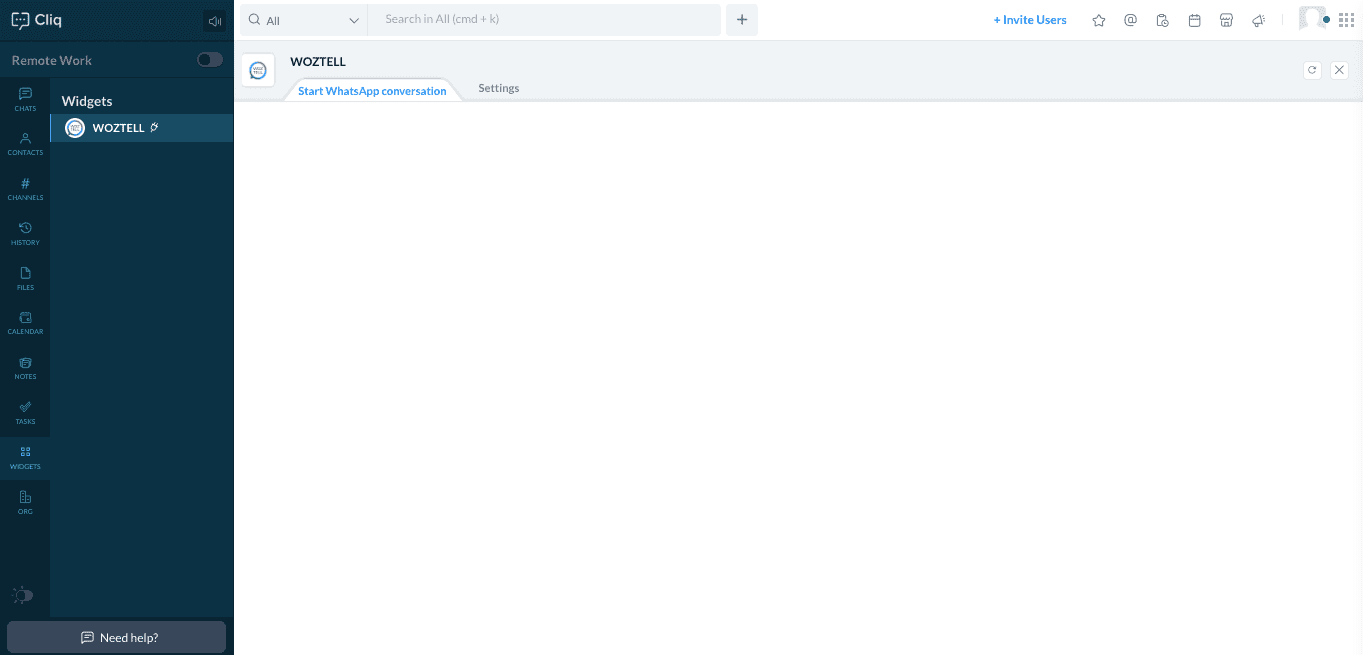Open the apps grid launcher
This screenshot has height=655, width=1363.
(x=1346, y=20)
